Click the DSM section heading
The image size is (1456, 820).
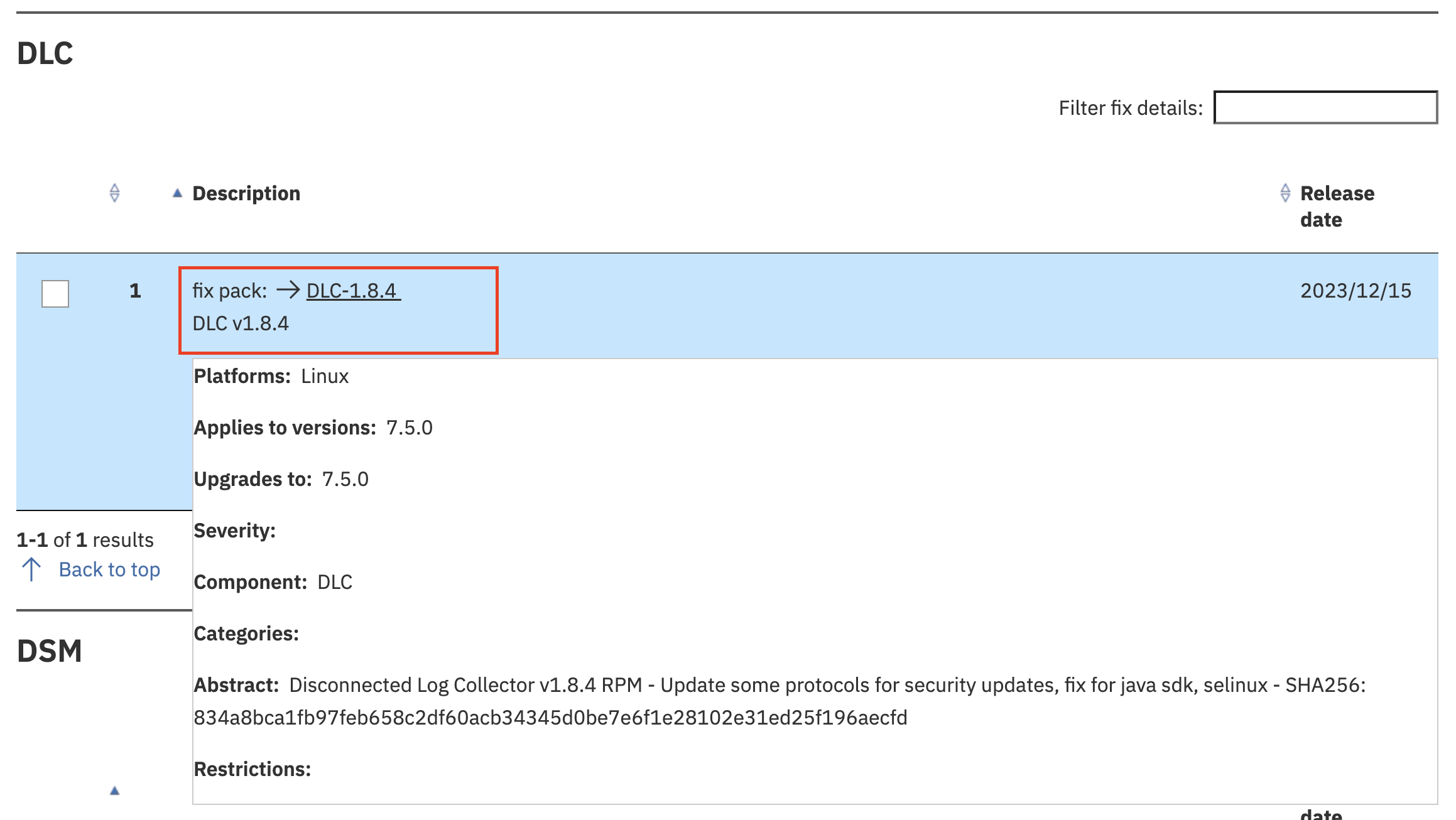[x=50, y=651]
